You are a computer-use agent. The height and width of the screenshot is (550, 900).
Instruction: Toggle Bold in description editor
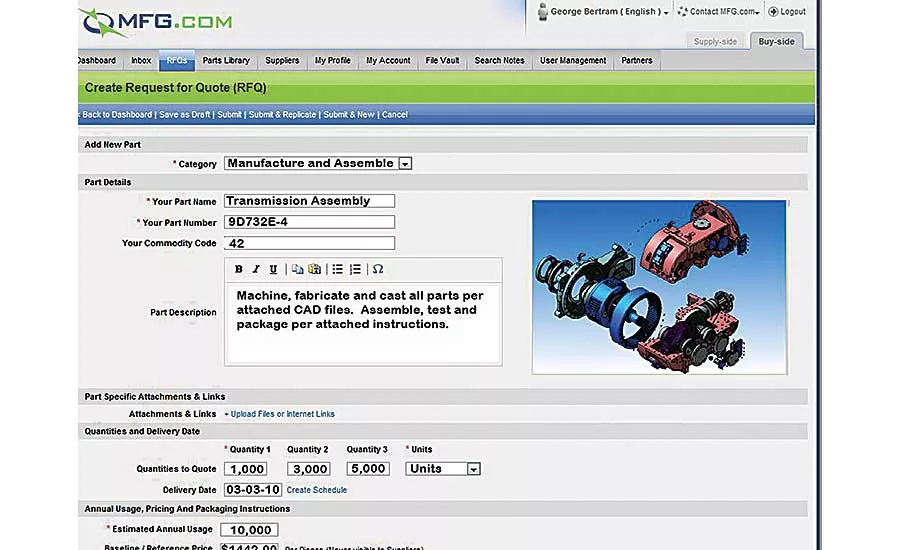click(239, 269)
